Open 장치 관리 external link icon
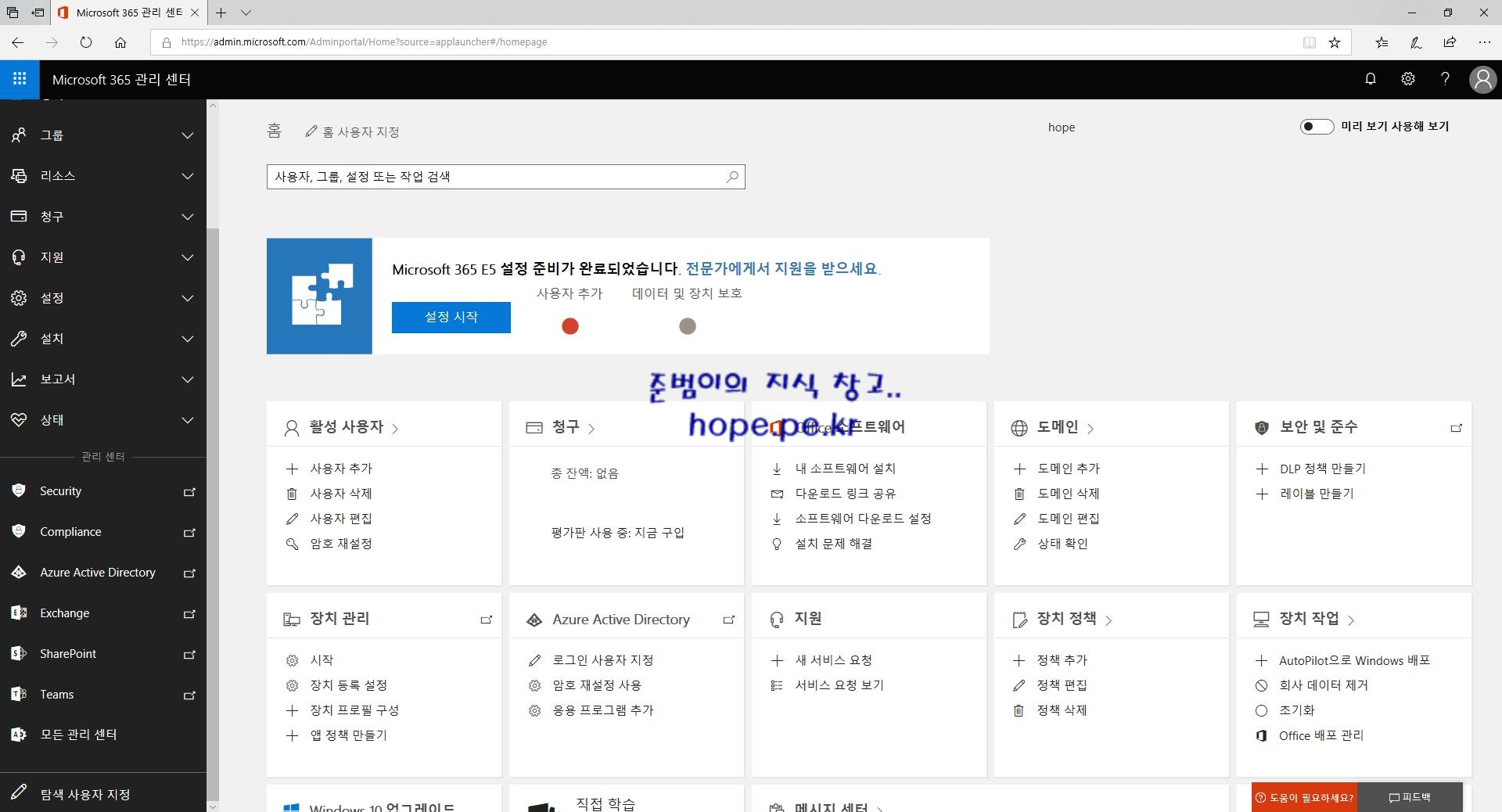 click(x=486, y=620)
